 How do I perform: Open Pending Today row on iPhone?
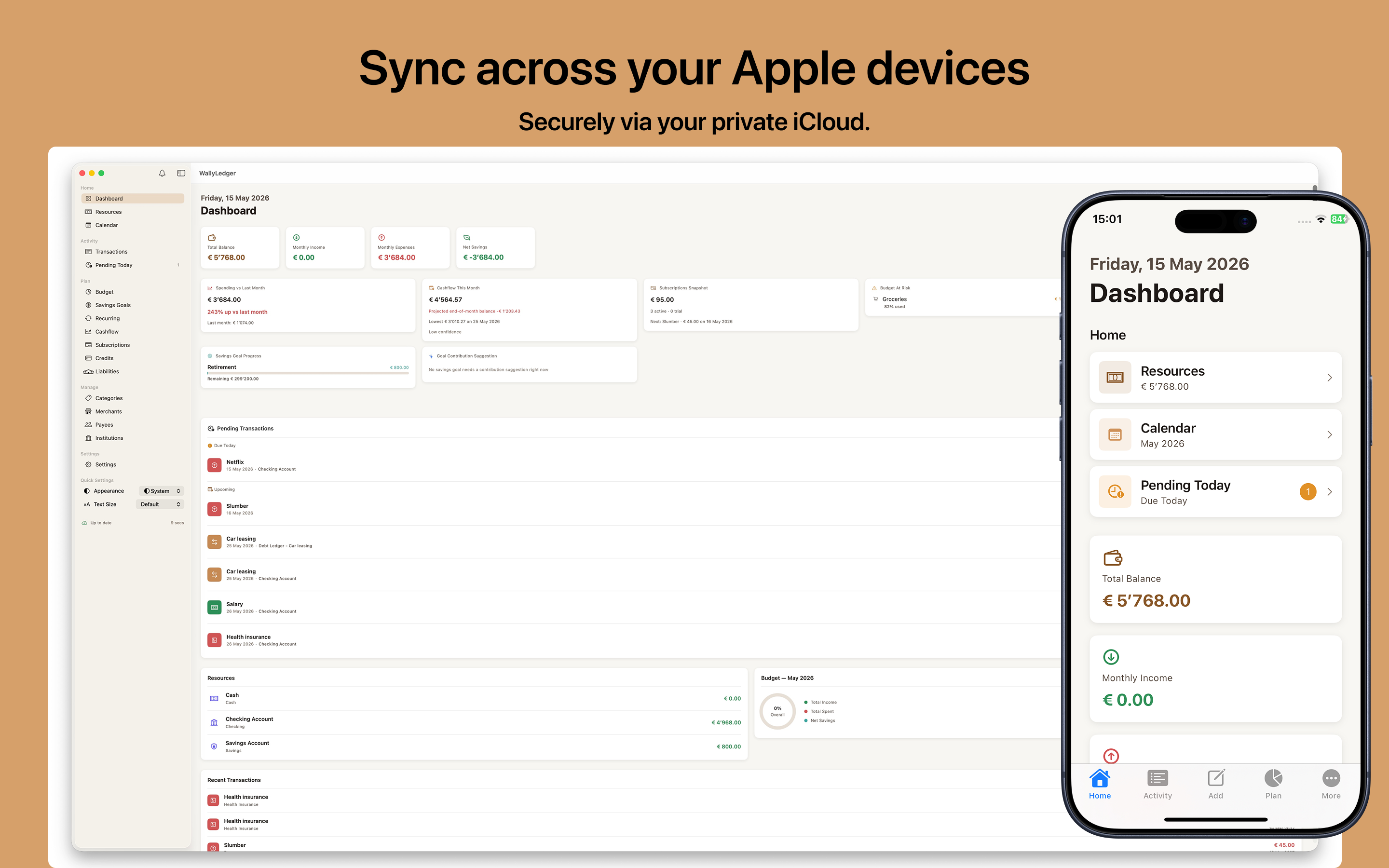[x=1215, y=492]
